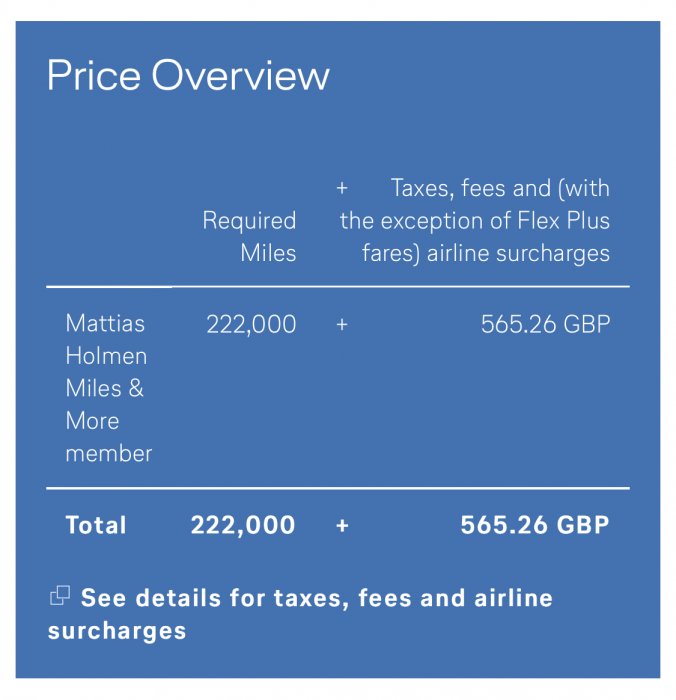Click the pop-up window icon beside See details
Screen dimensions: 676x700
point(60,597)
